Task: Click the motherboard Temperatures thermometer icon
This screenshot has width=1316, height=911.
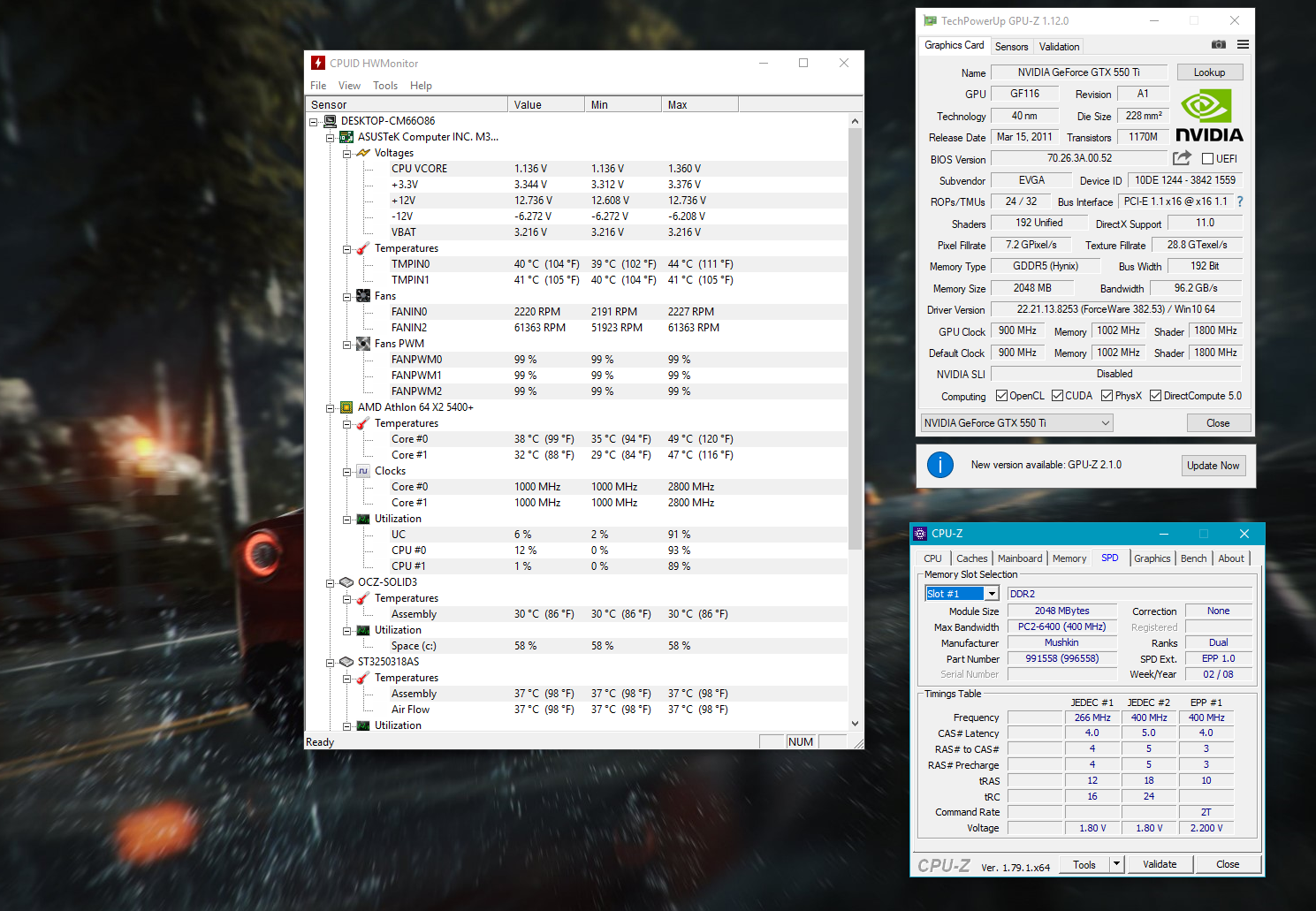Action: (x=362, y=248)
